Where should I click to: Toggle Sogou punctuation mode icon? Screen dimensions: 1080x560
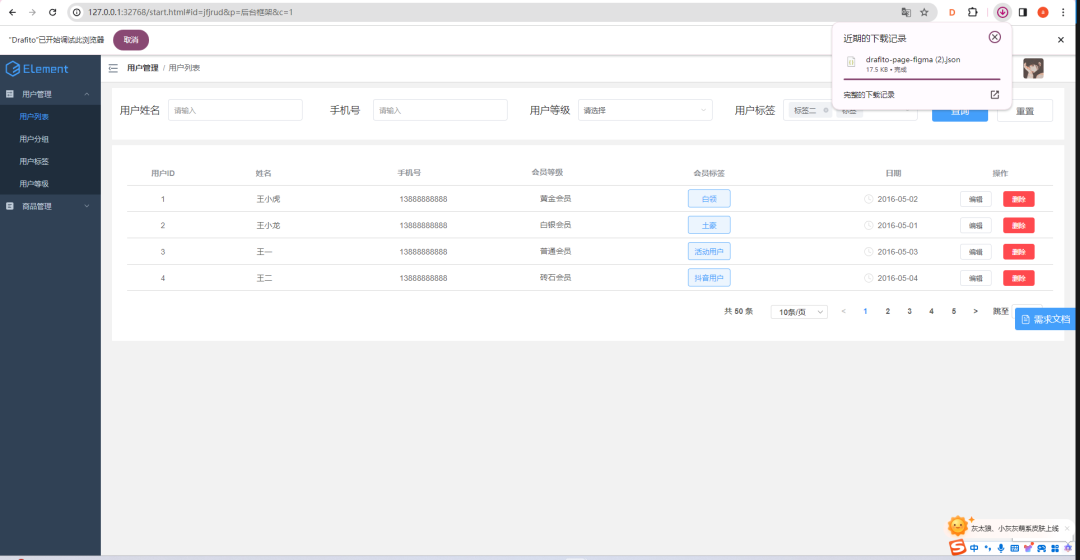[988, 548]
